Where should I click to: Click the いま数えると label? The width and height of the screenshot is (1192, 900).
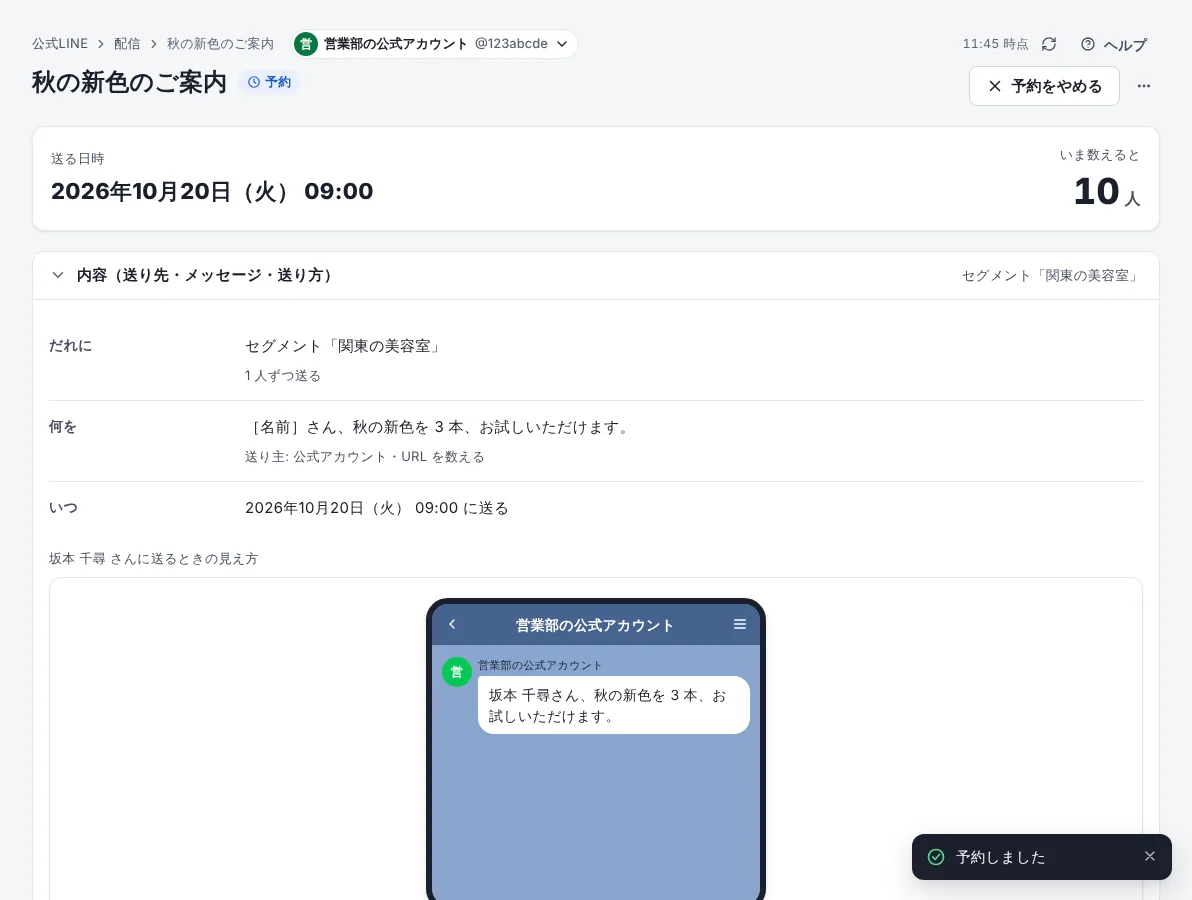[x=1100, y=155]
